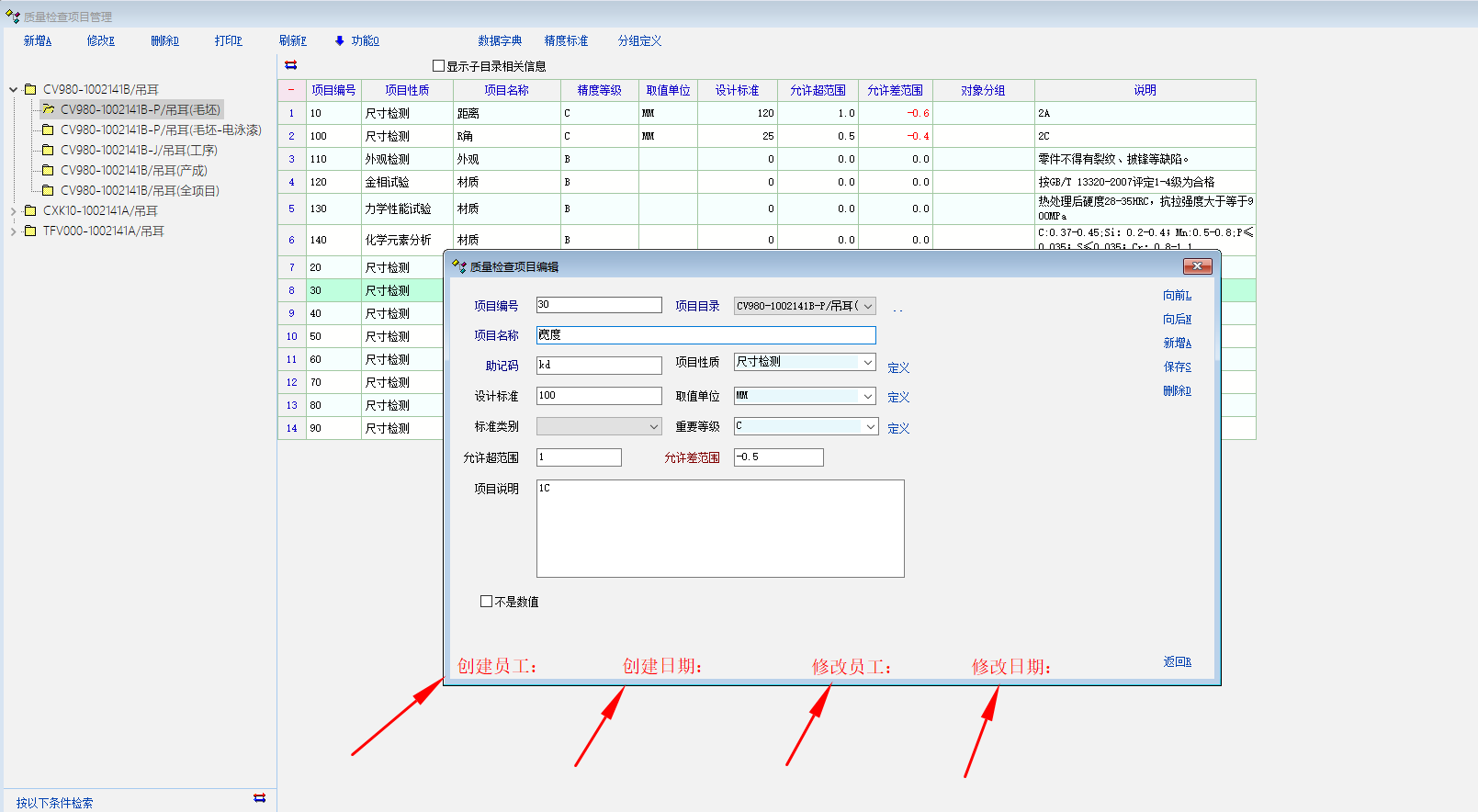Click the folder icon of CXK10-1002141A/吊耳

[30, 210]
